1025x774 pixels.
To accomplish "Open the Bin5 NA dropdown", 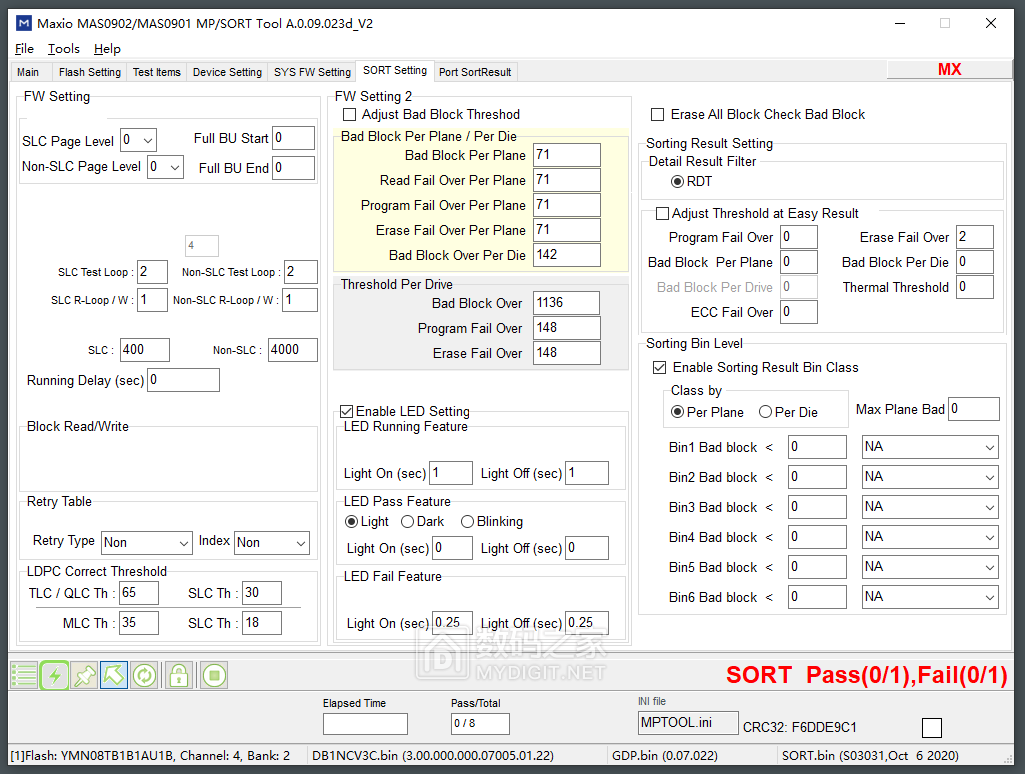I will (930, 567).
